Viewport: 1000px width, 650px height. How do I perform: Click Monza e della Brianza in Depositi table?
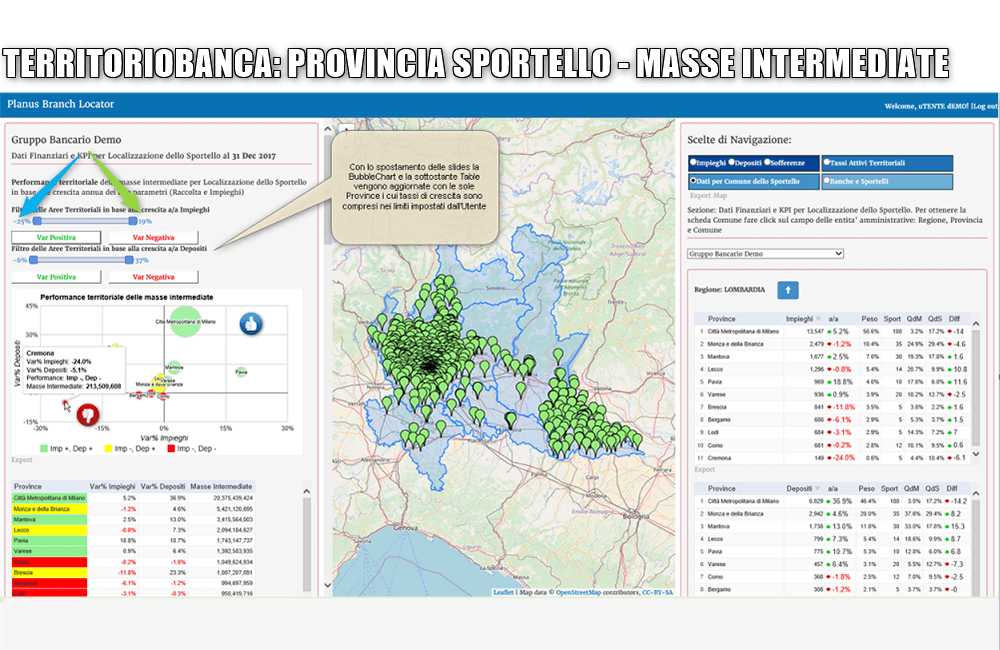(x=735, y=513)
